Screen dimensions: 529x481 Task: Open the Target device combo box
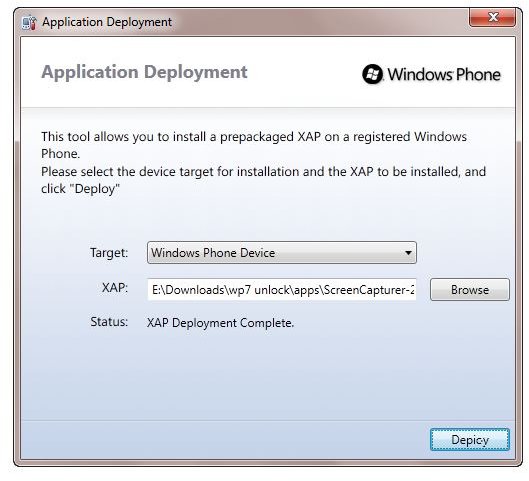point(282,253)
